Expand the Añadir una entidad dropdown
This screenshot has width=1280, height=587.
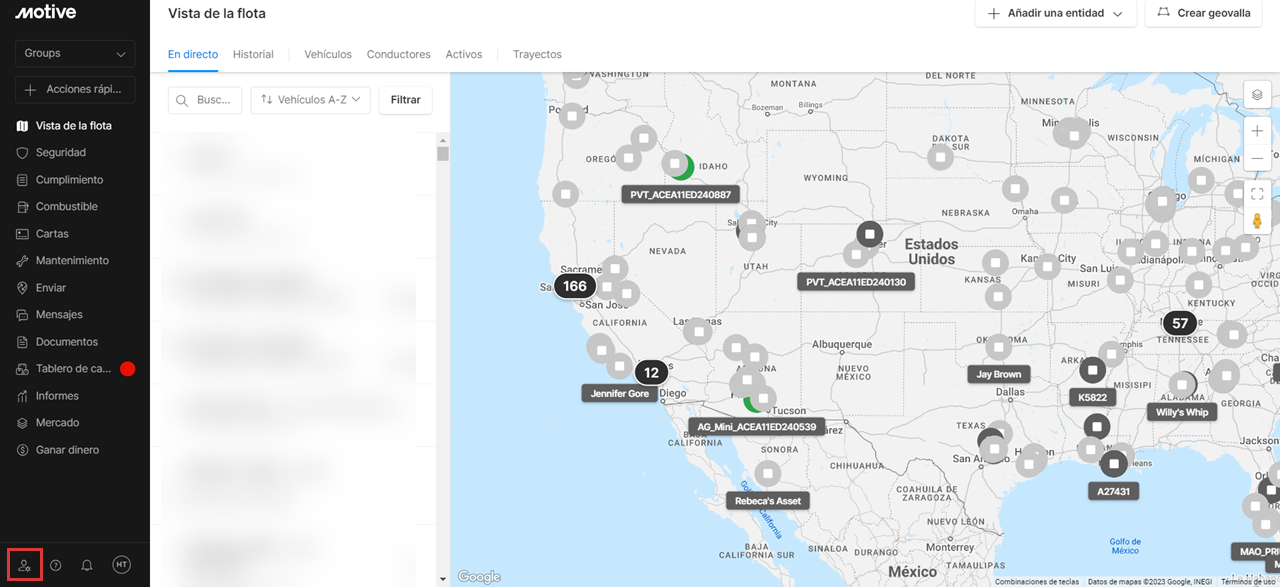pyautogui.click(x=1055, y=14)
